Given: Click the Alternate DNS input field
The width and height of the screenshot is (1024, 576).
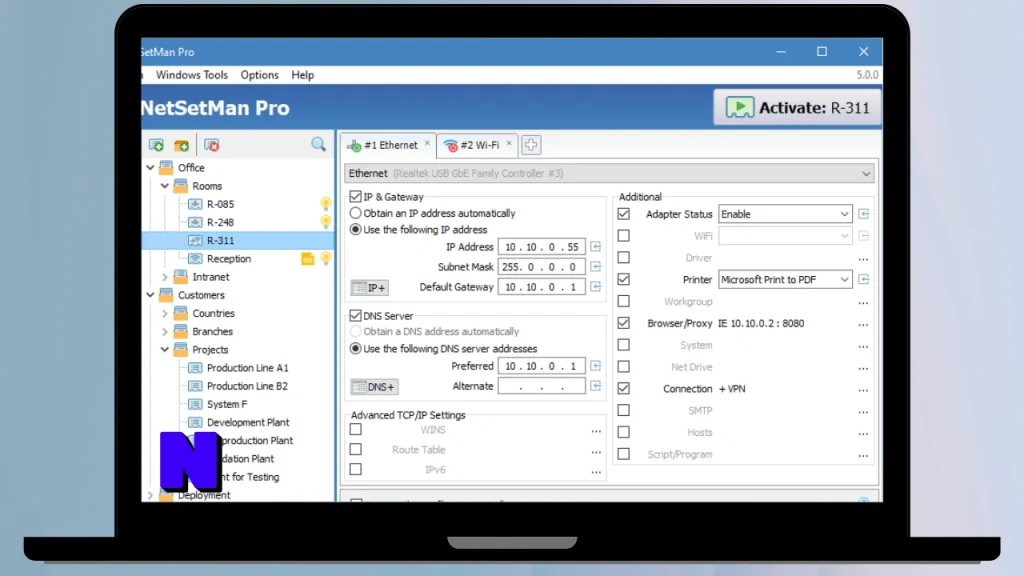Looking at the screenshot, I should coord(541,386).
